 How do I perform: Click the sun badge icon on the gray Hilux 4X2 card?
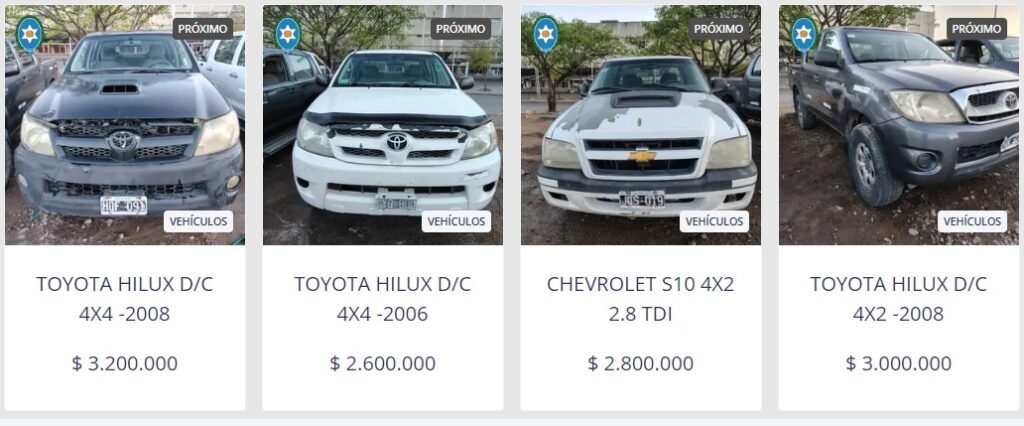[x=803, y=34]
